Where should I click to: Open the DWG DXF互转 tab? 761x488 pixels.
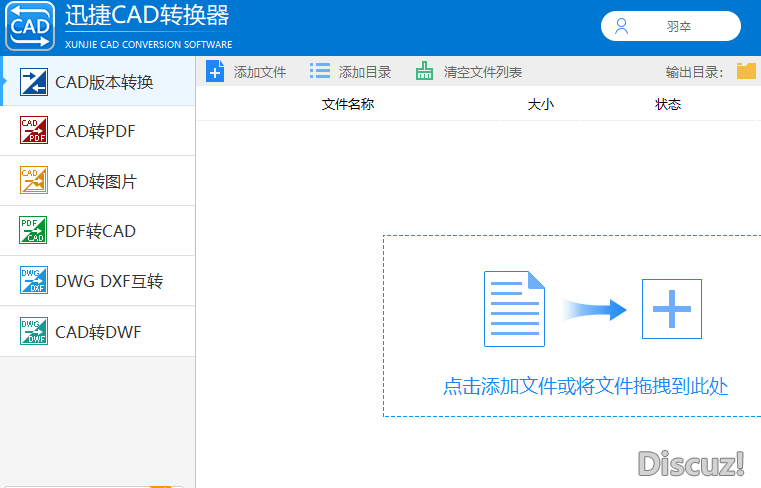[97, 281]
